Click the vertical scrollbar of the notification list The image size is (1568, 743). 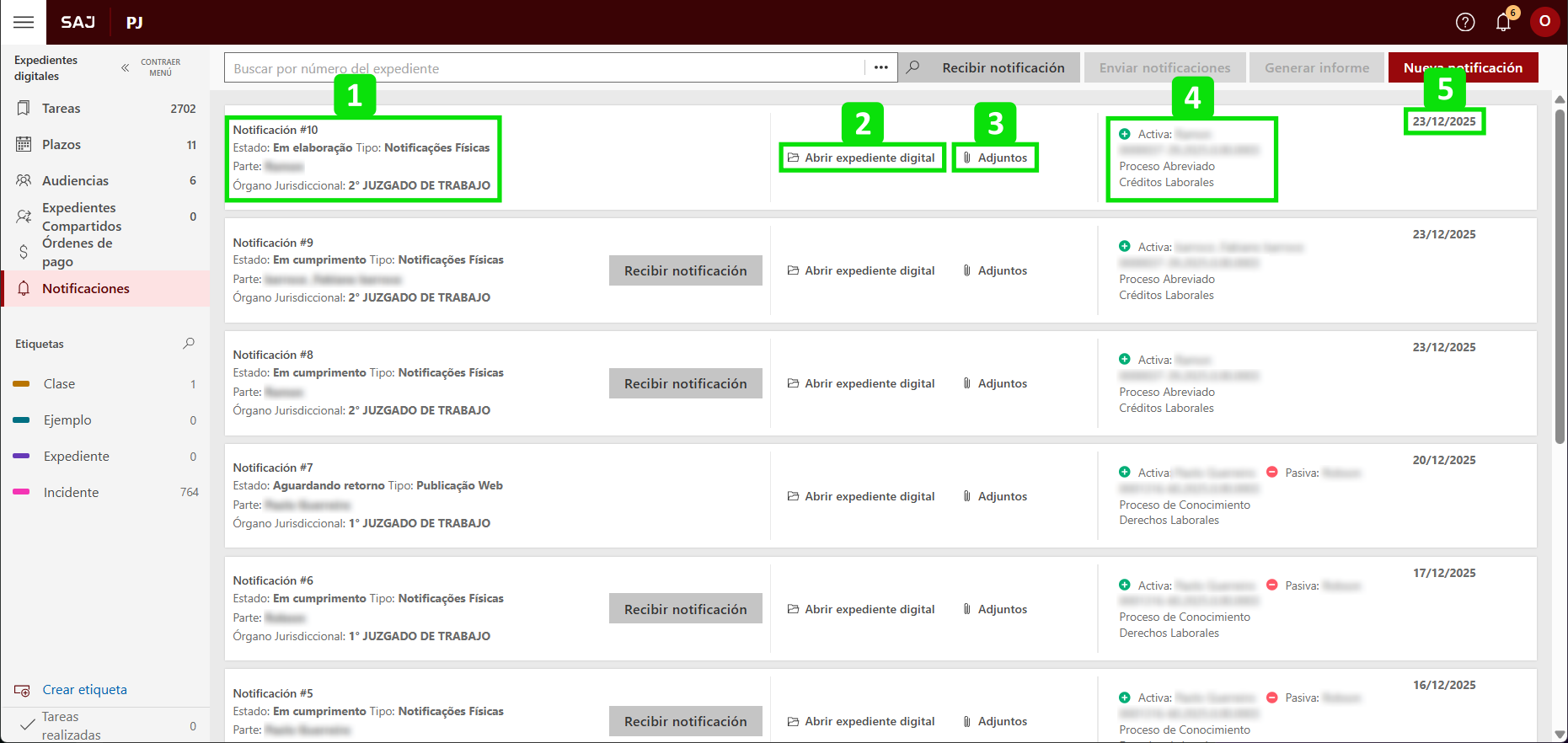(x=1560, y=278)
